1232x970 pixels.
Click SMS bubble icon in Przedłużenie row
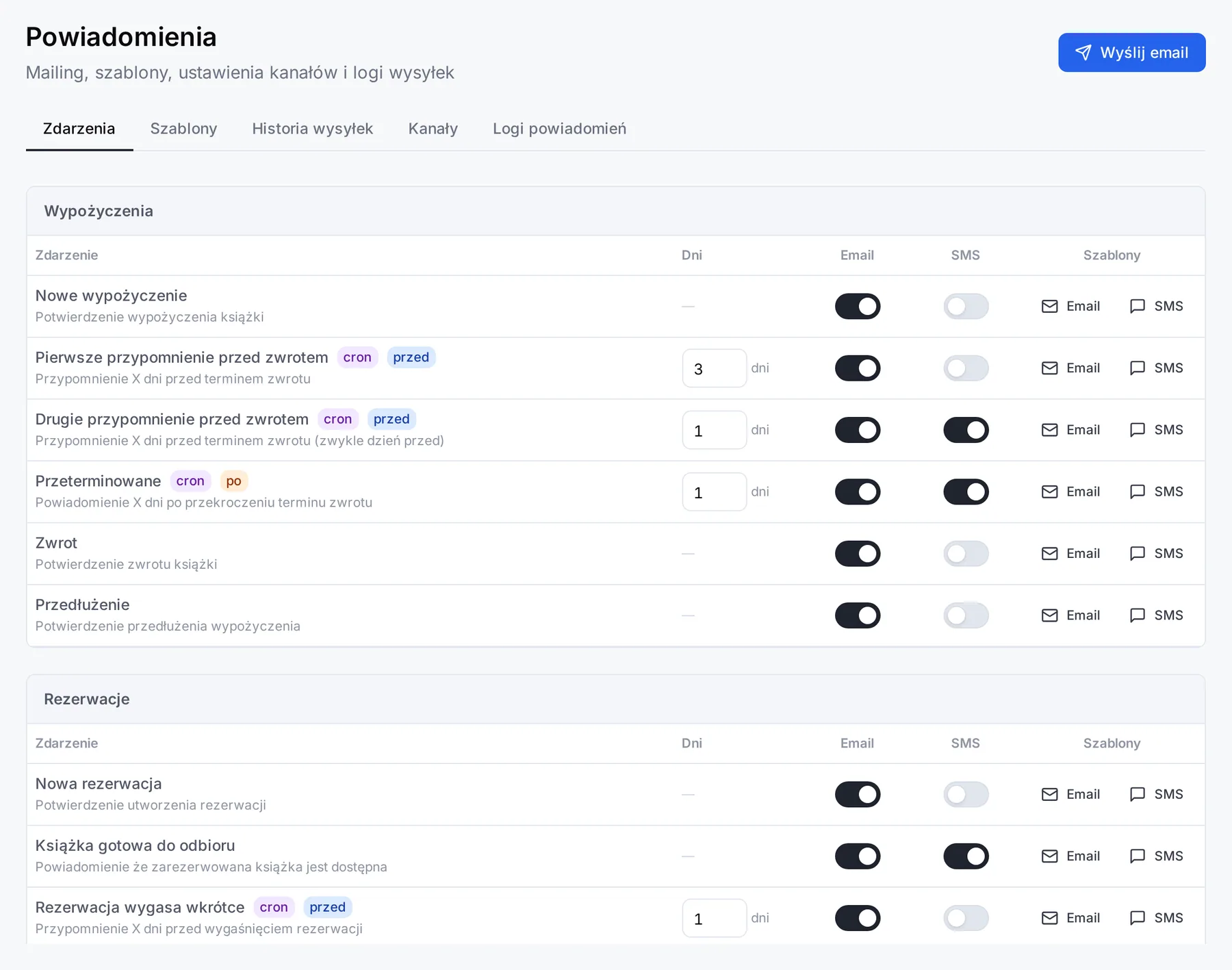[x=1137, y=615]
